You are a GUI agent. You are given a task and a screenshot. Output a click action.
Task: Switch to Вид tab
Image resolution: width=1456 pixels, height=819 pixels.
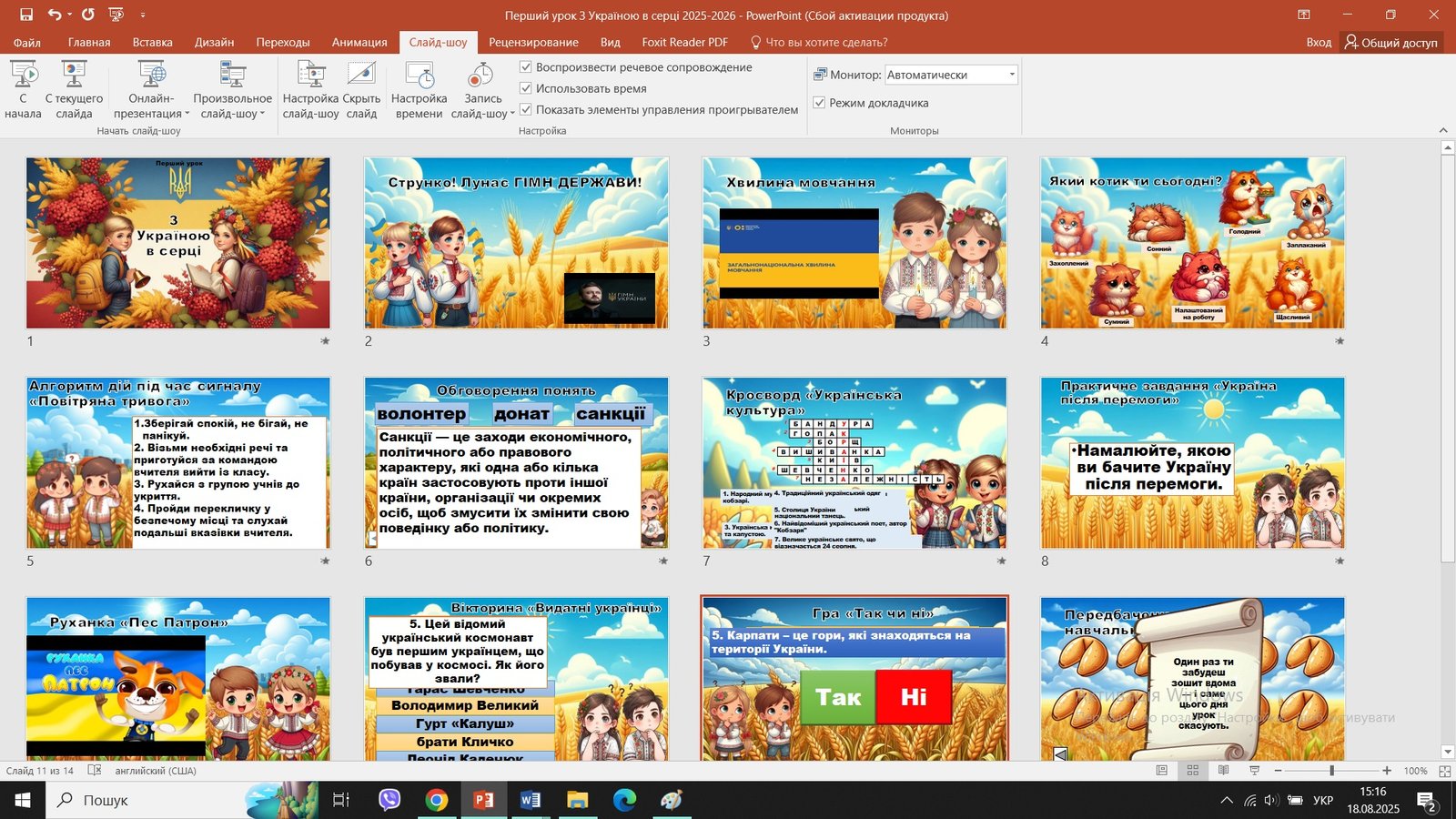[610, 42]
